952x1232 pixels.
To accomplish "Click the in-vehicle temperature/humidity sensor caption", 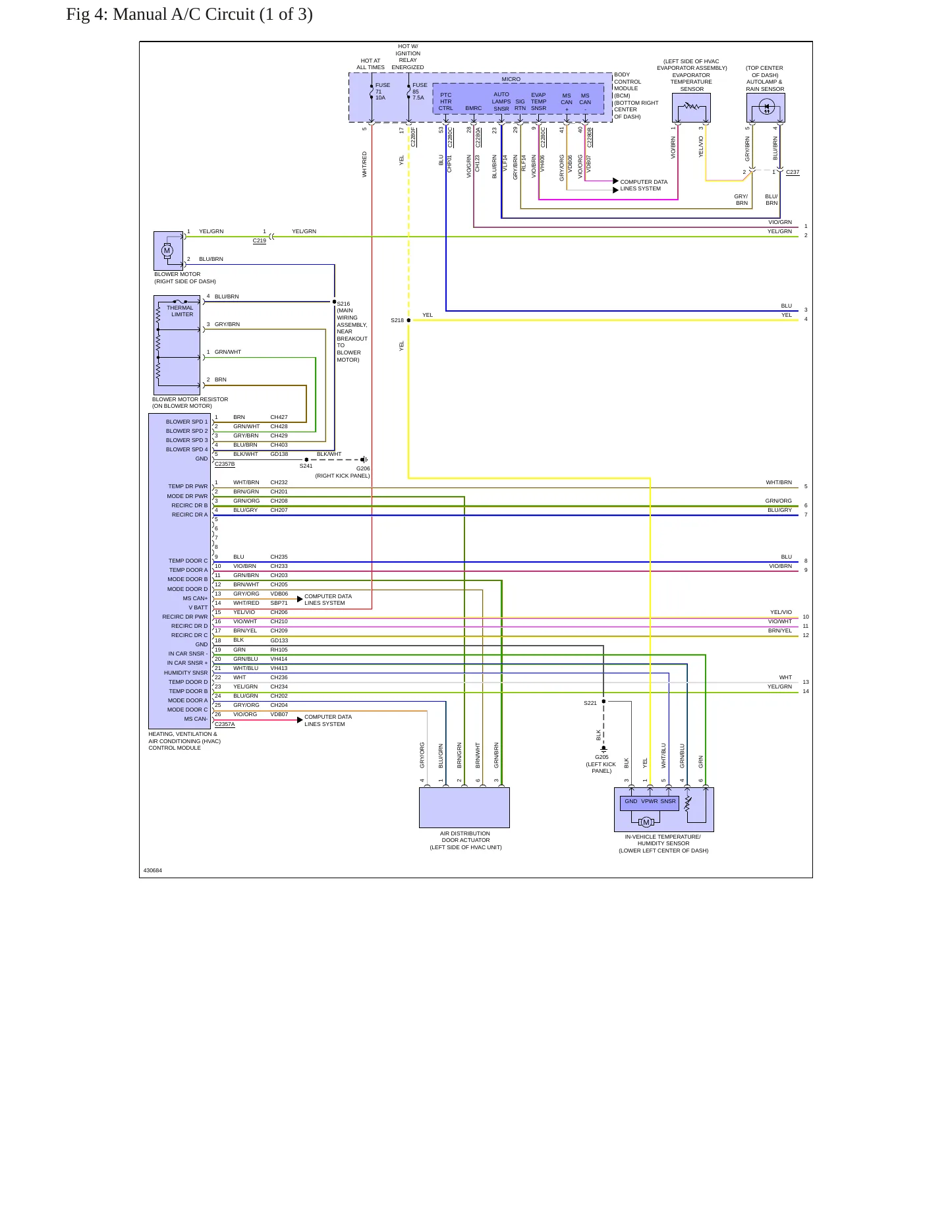I will 663,843.
